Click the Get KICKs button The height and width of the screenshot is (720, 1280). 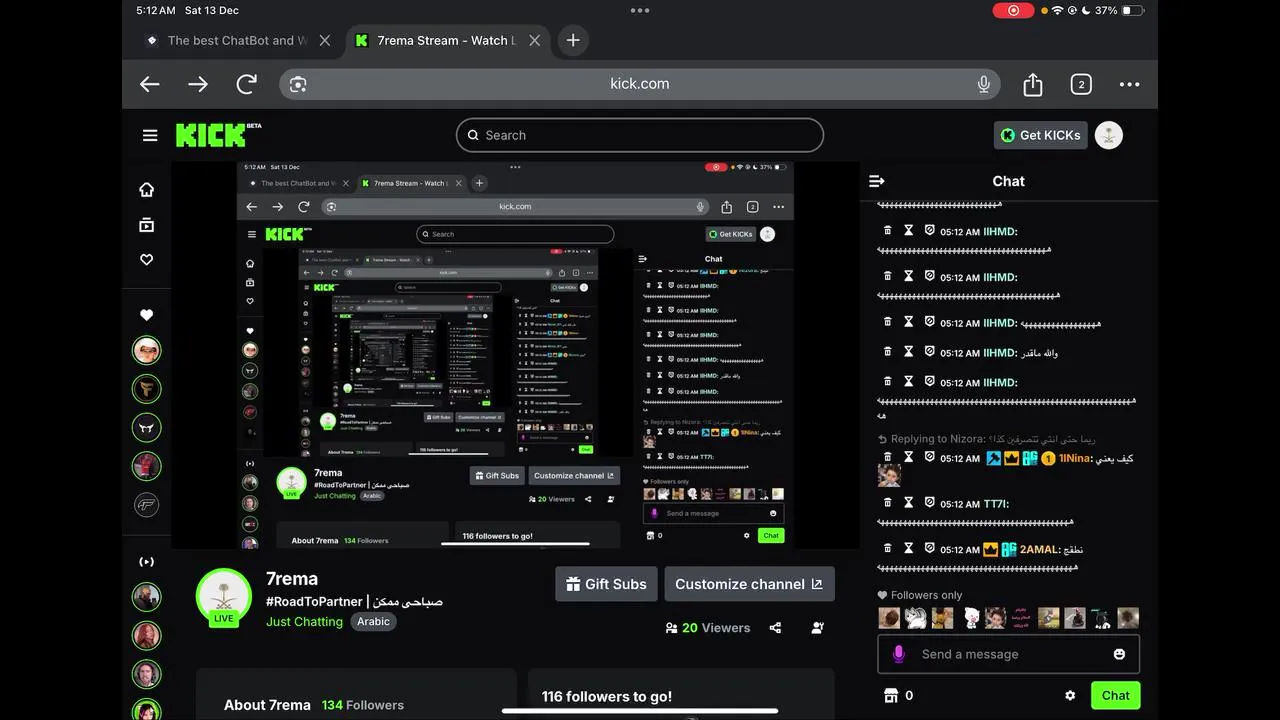pos(1040,135)
